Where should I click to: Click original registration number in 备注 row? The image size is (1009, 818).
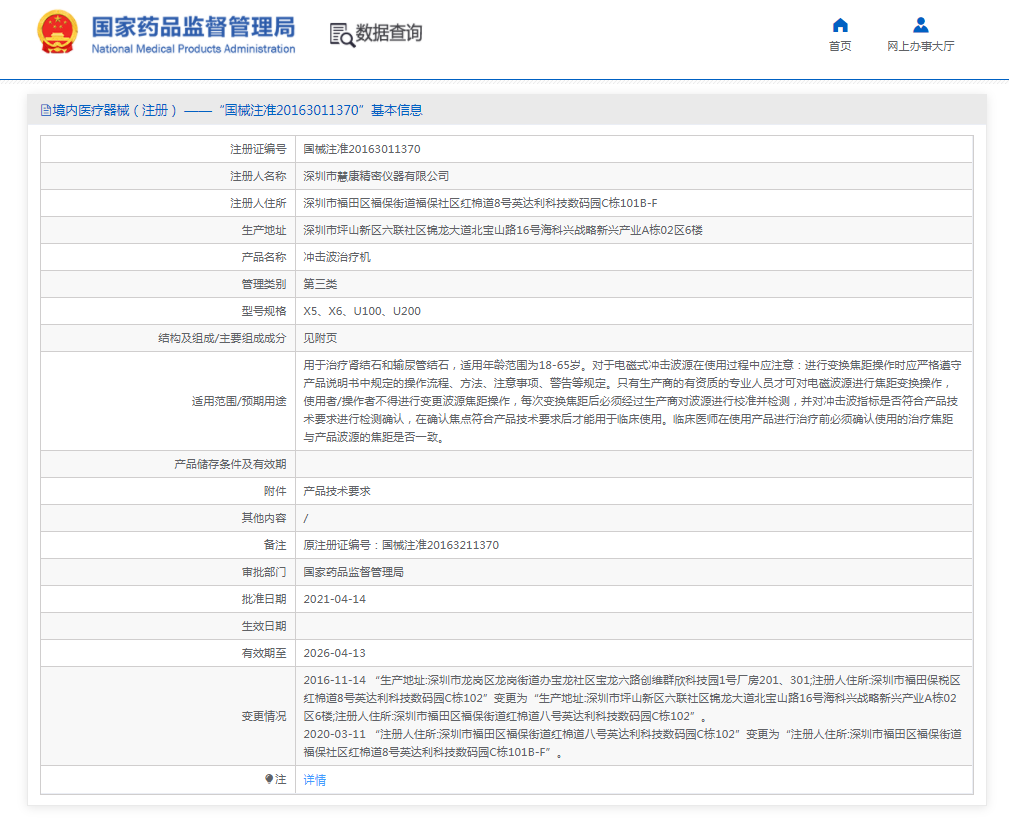(x=400, y=545)
